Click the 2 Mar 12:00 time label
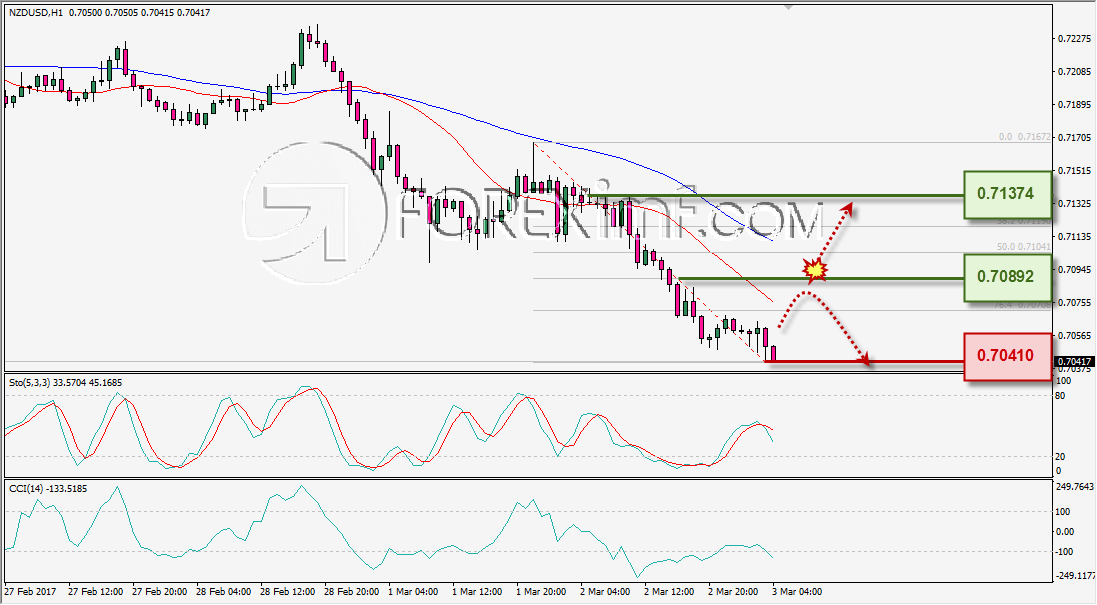 tap(670, 592)
